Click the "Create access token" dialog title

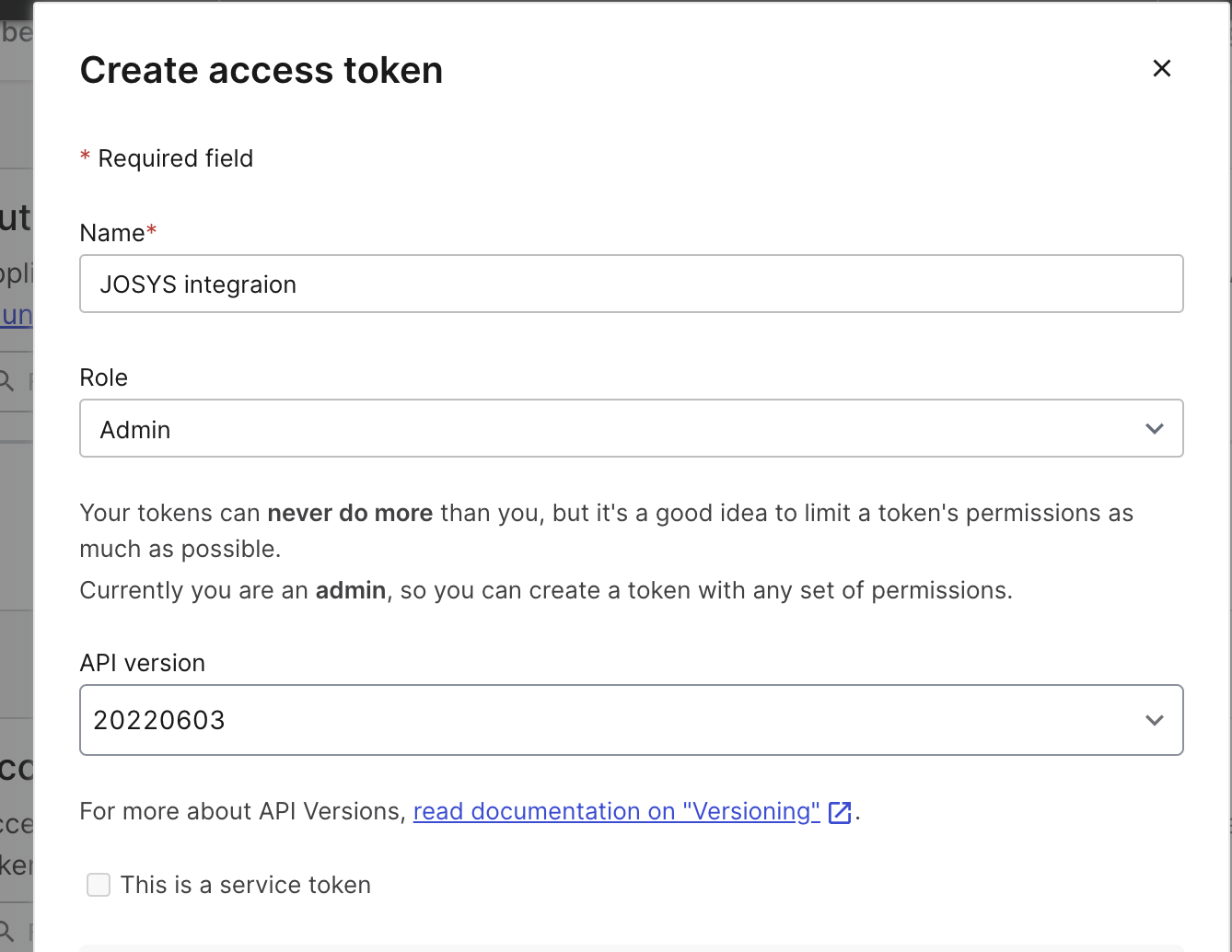(262, 70)
